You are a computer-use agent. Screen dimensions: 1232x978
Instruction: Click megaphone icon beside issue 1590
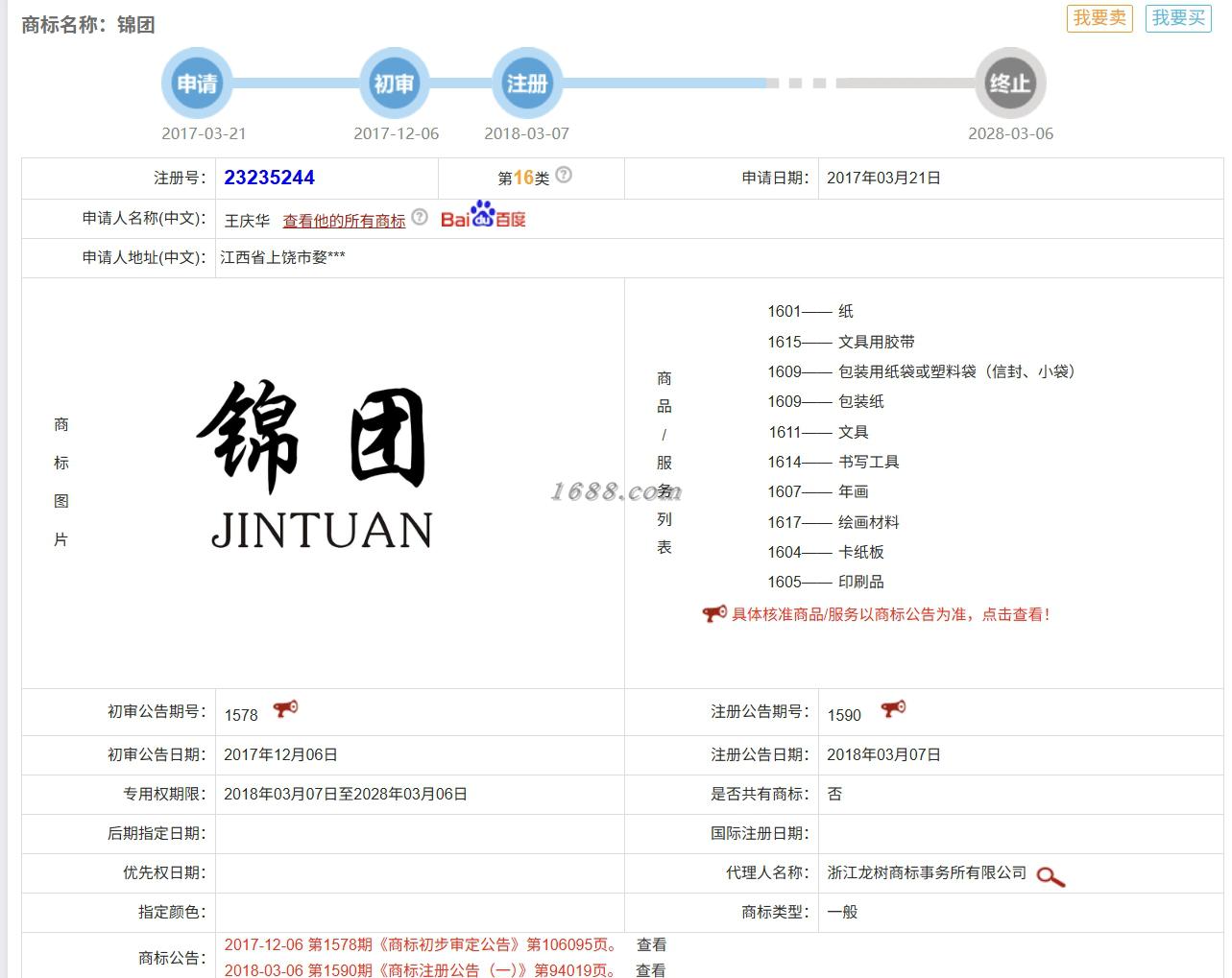pyautogui.click(x=893, y=709)
